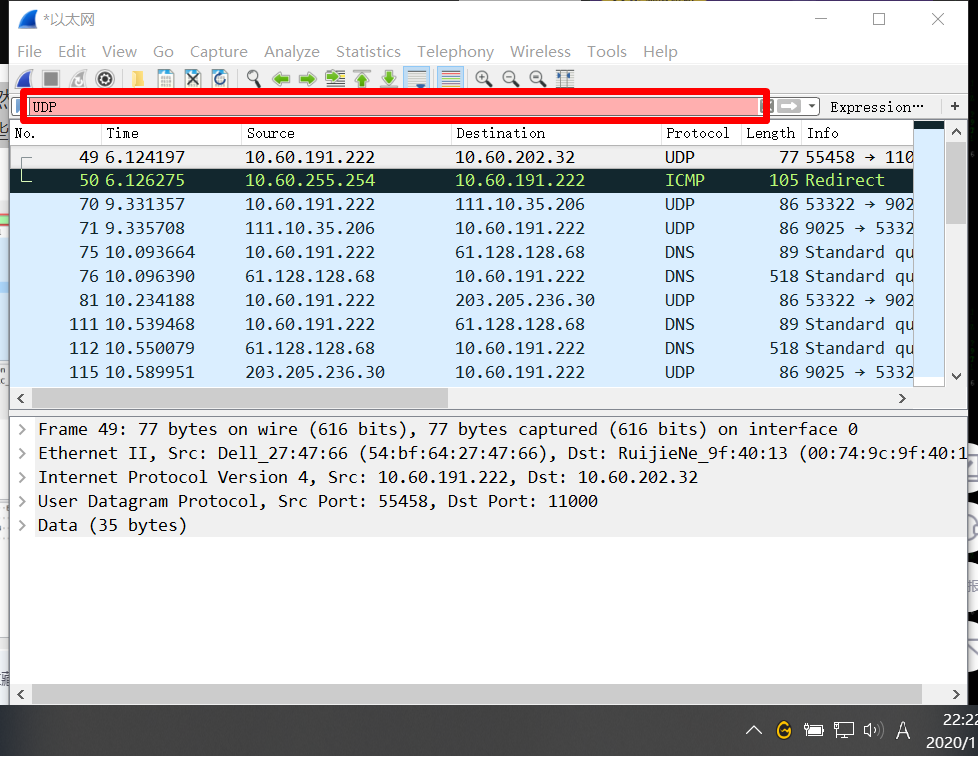
Task: Sort packets by the No. column
Action: (x=56, y=133)
